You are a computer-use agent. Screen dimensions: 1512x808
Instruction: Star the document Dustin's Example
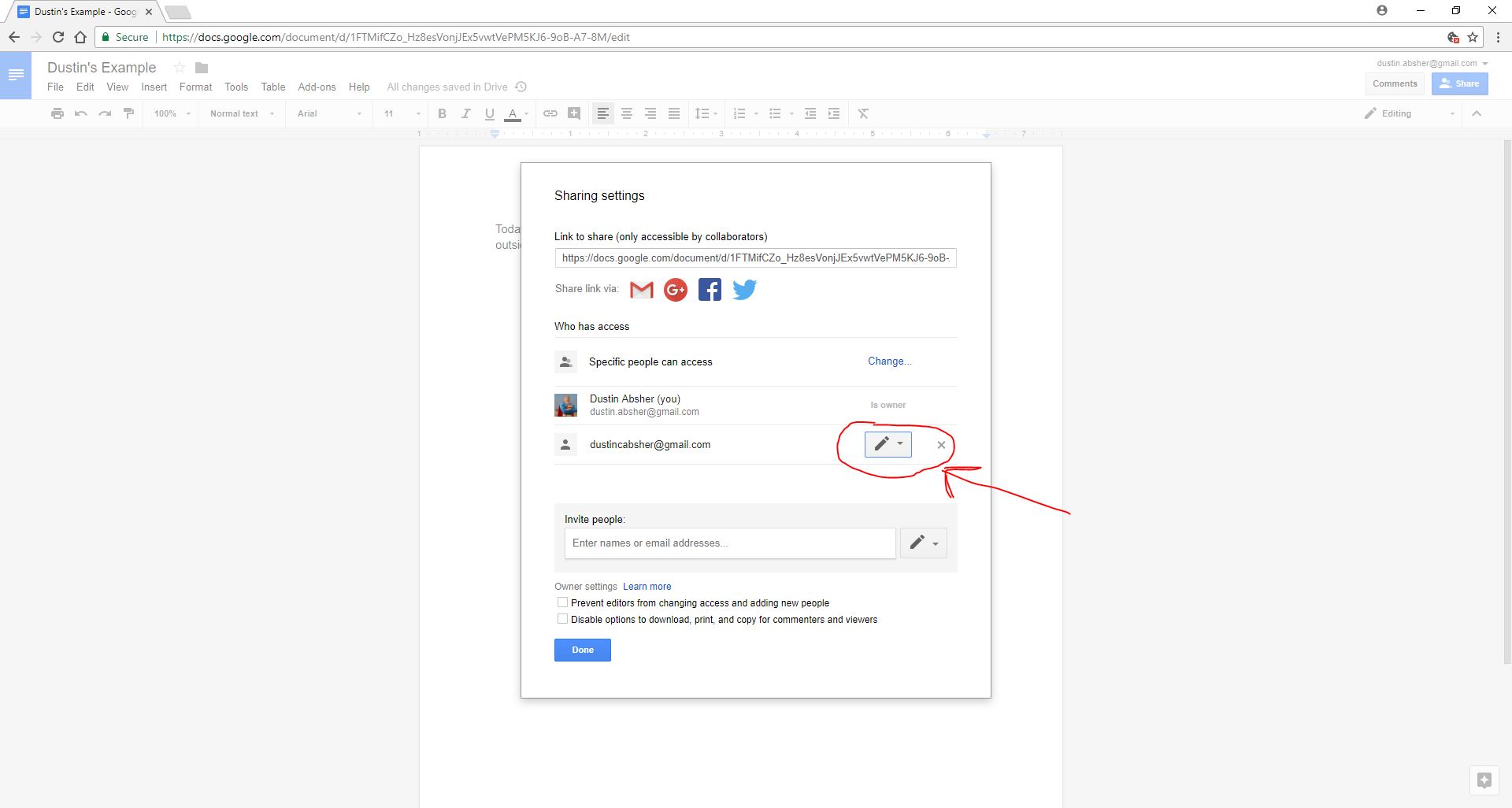(180, 68)
